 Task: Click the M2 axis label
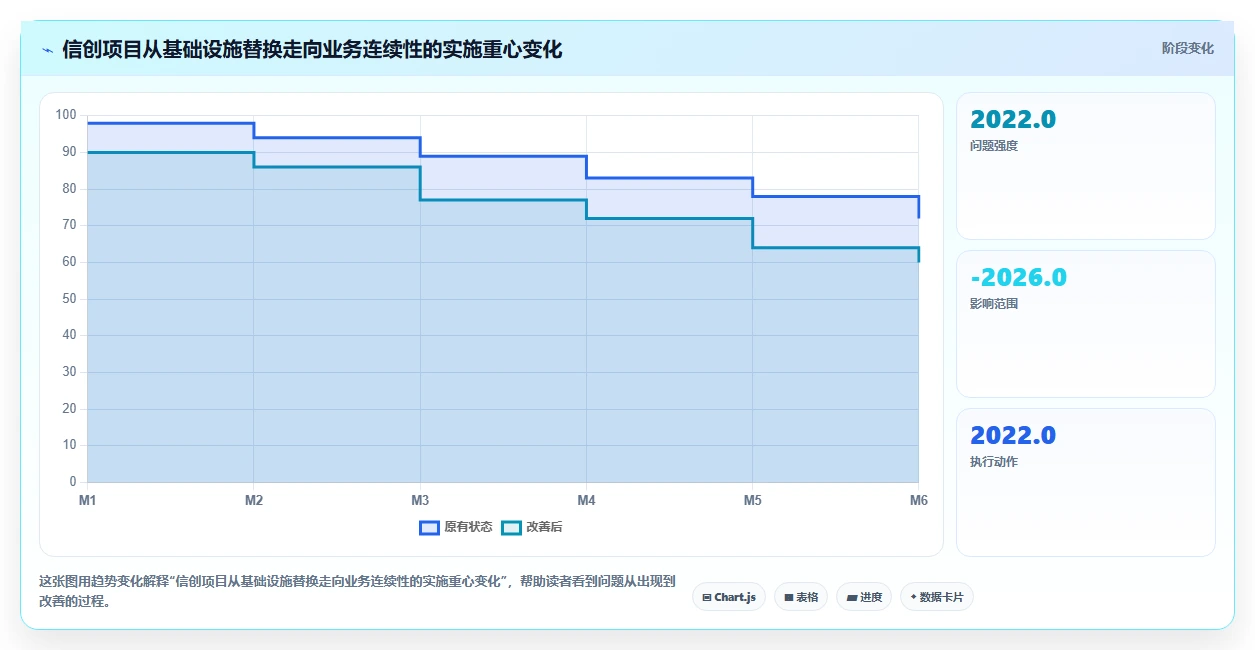[x=254, y=500]
